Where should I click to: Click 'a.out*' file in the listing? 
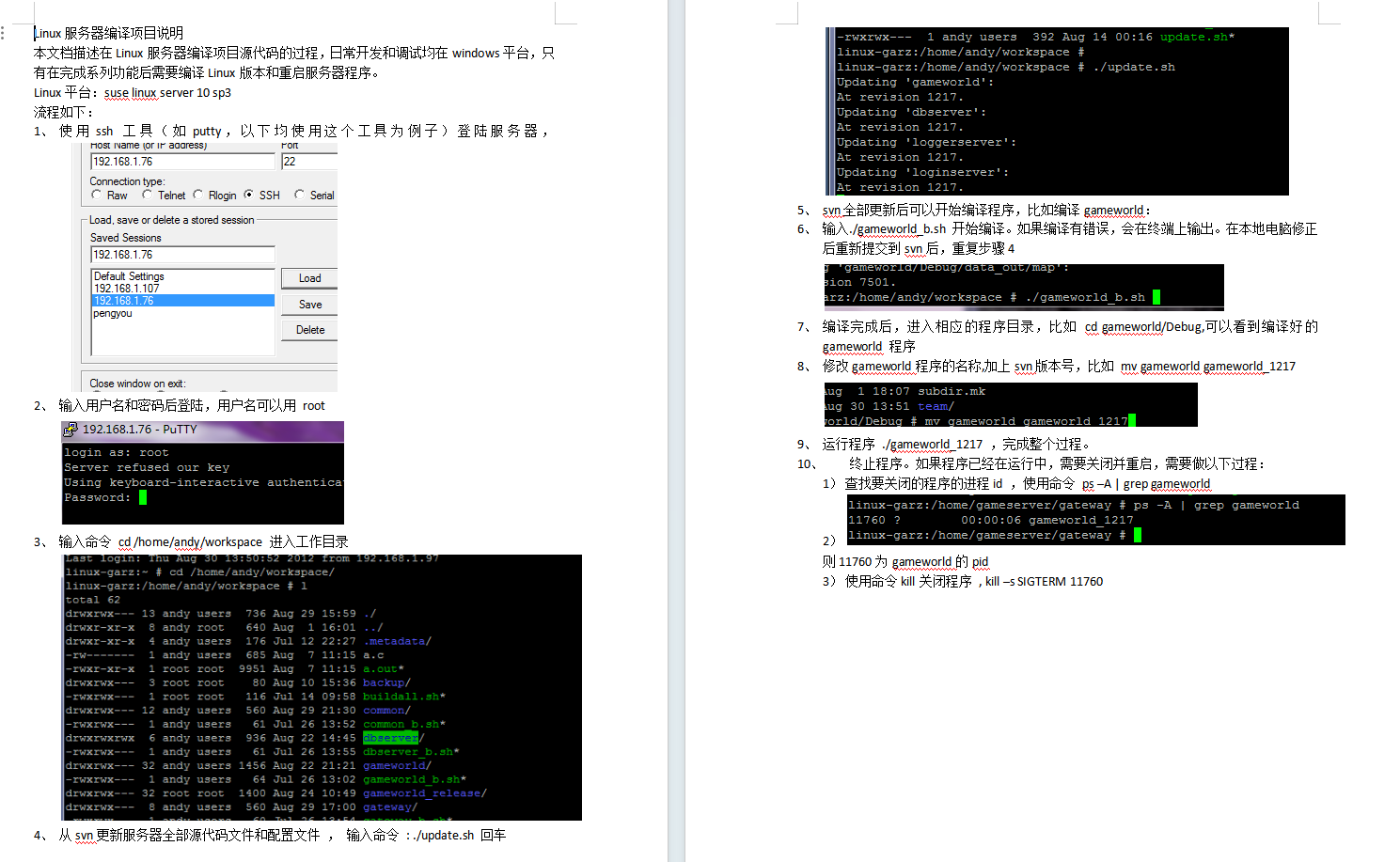point(384,668)
